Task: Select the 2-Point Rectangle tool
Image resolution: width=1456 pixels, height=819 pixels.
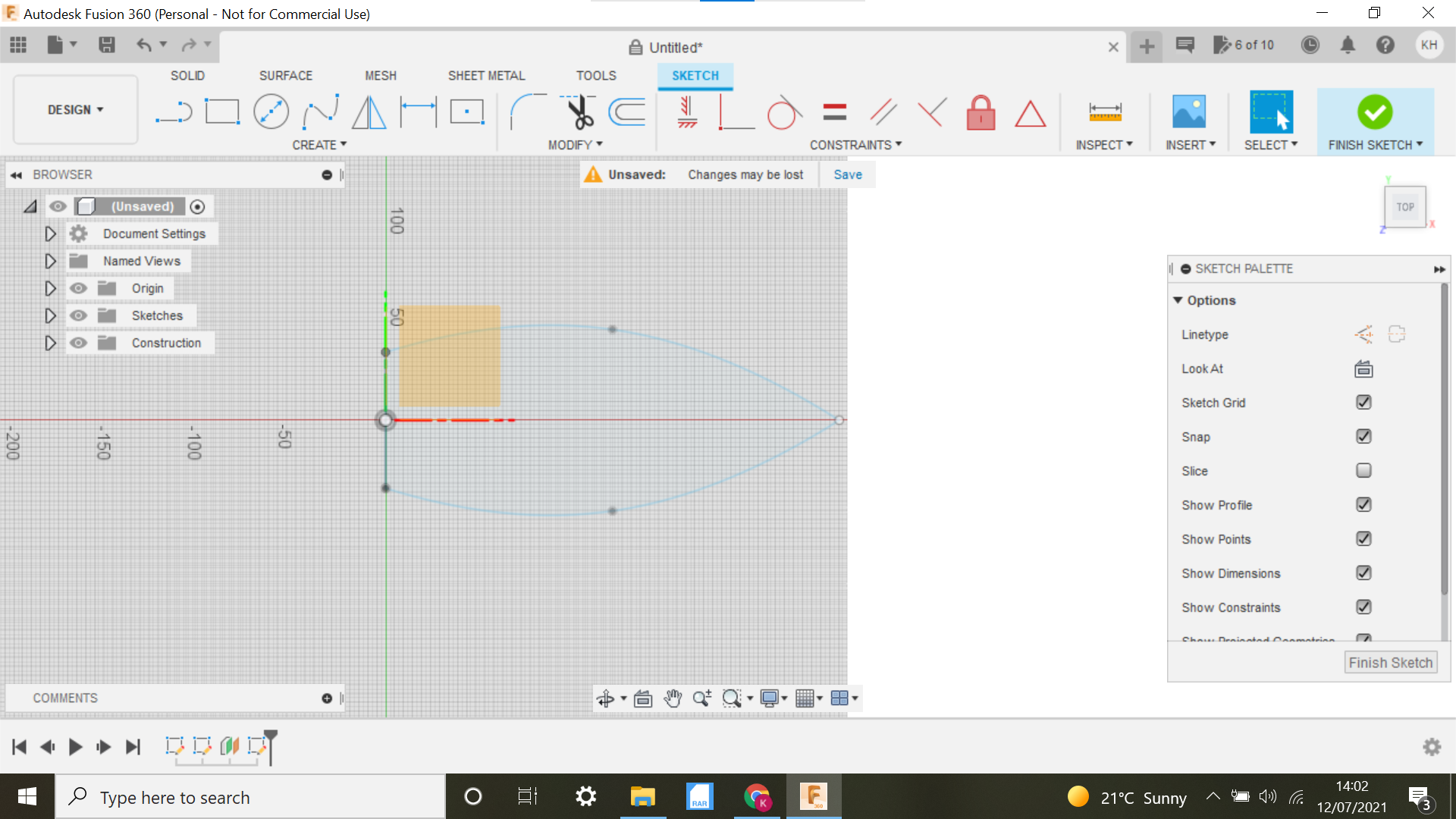Action: [x=223, y=111]
